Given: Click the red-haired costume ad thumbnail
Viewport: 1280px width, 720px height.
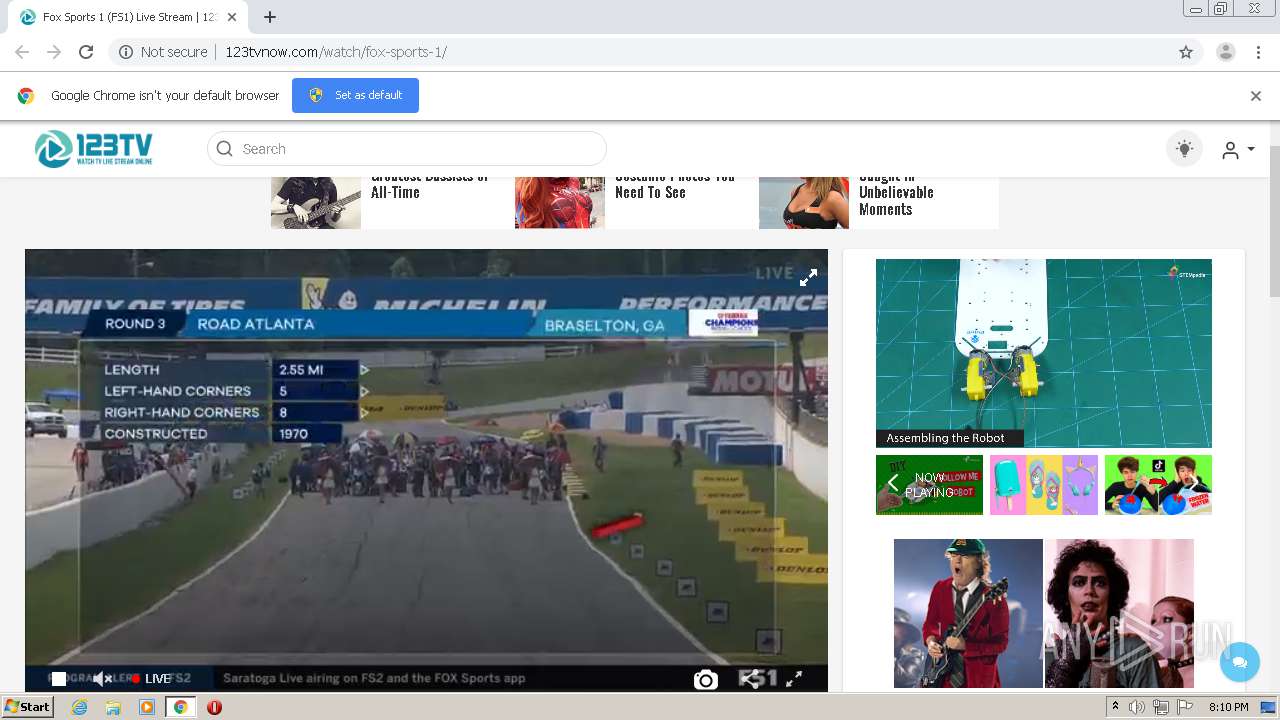Looking at the screenshot, I should pyautogui.click(x=560, y=202).
